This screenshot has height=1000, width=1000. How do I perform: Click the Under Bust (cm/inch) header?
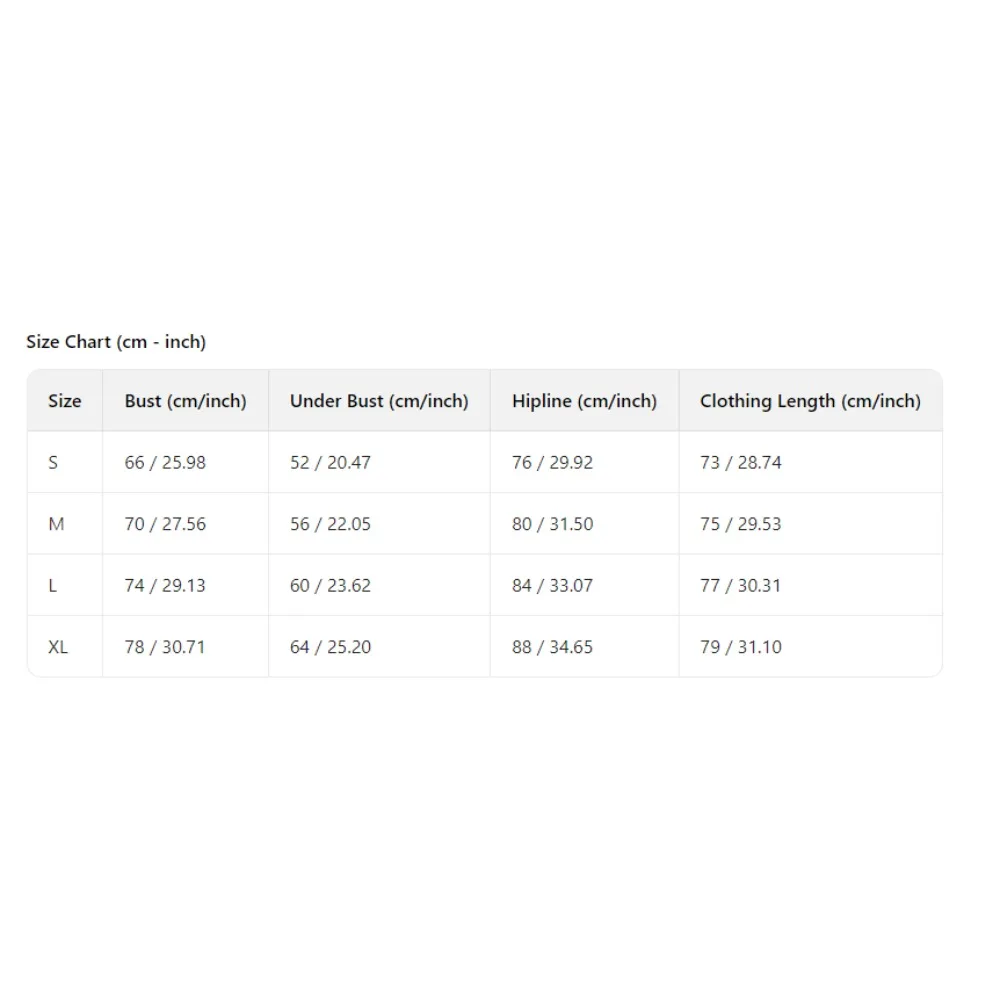click(379, 401)
